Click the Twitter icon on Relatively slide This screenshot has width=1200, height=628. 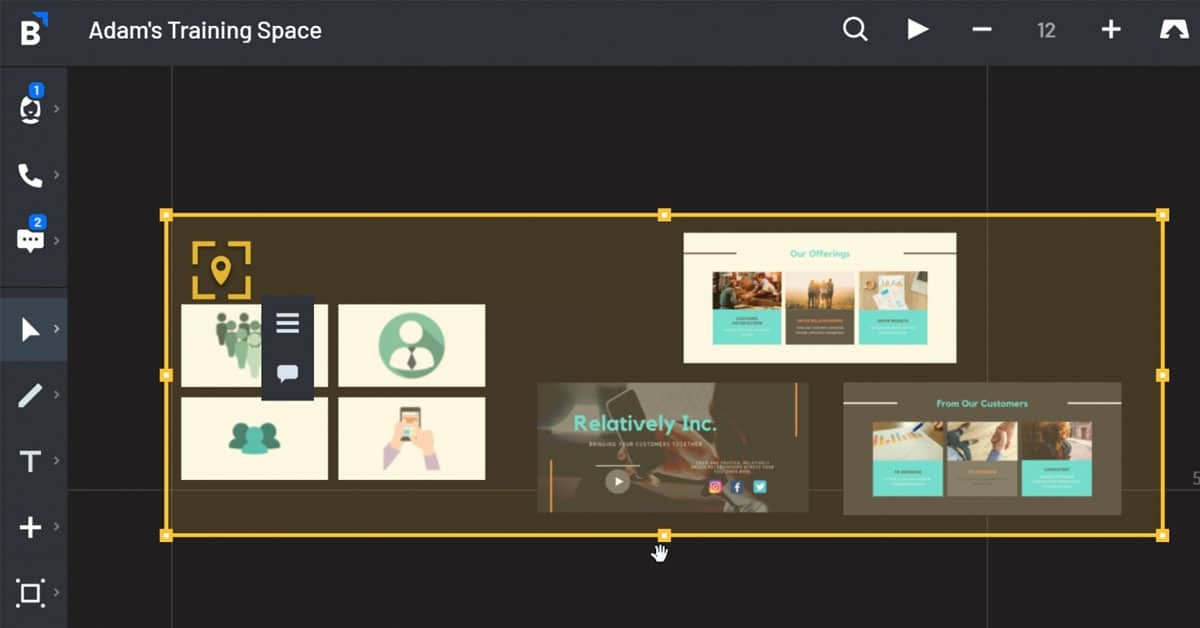760,487
